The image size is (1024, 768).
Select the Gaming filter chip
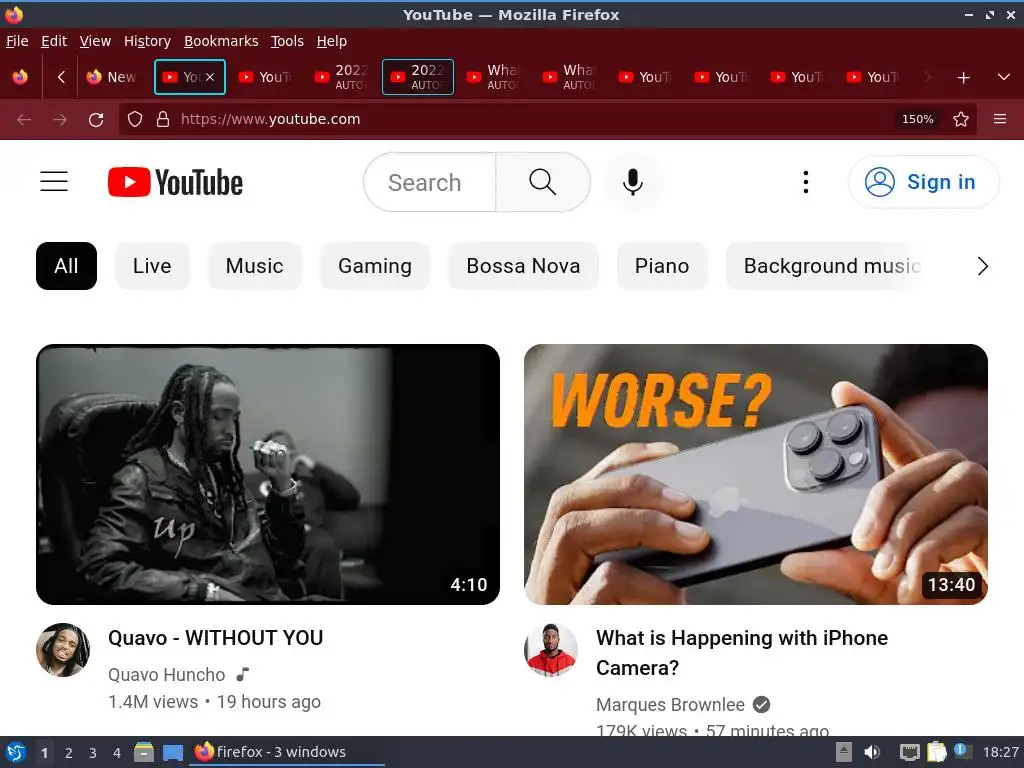(375, 266)
